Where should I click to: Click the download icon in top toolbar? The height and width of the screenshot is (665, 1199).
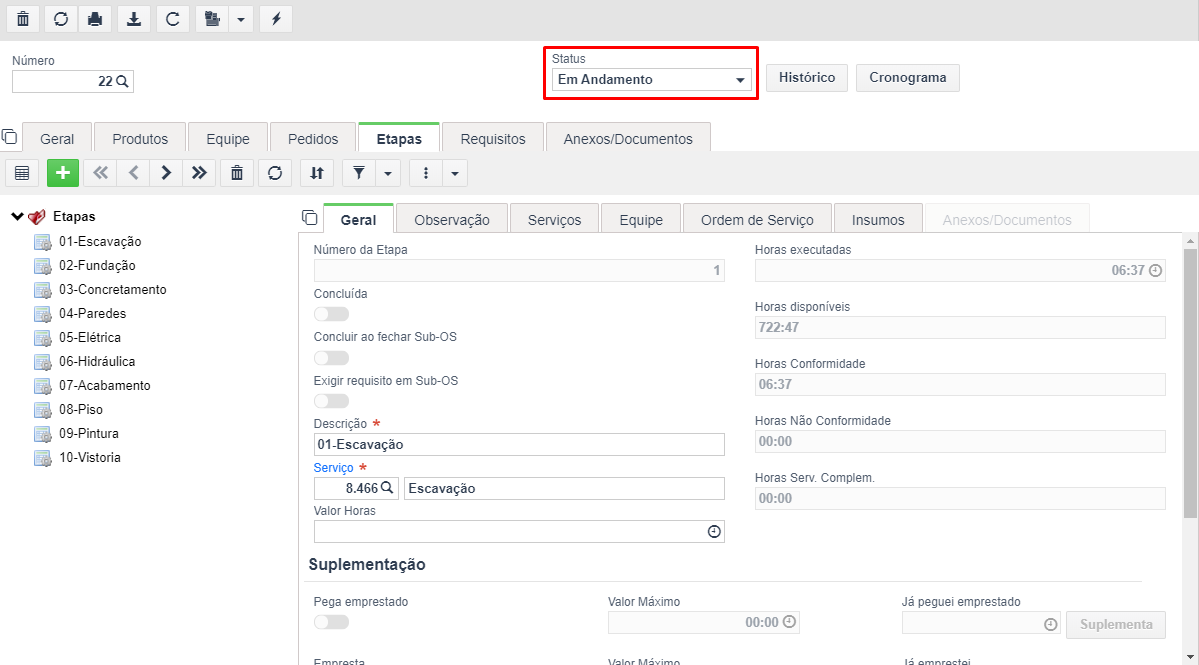coord(134,19)
